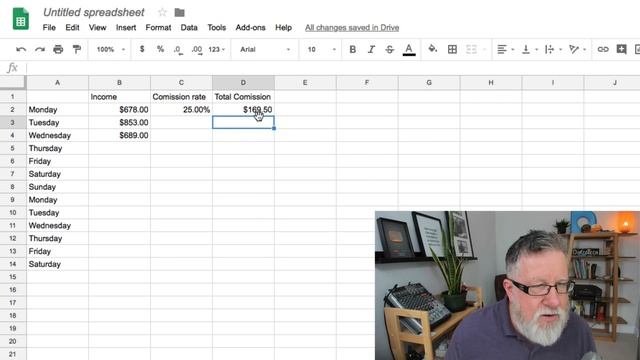This screenshot has width=640, height=360.
Task: Open the Data menu
Action: pos(189,27)
